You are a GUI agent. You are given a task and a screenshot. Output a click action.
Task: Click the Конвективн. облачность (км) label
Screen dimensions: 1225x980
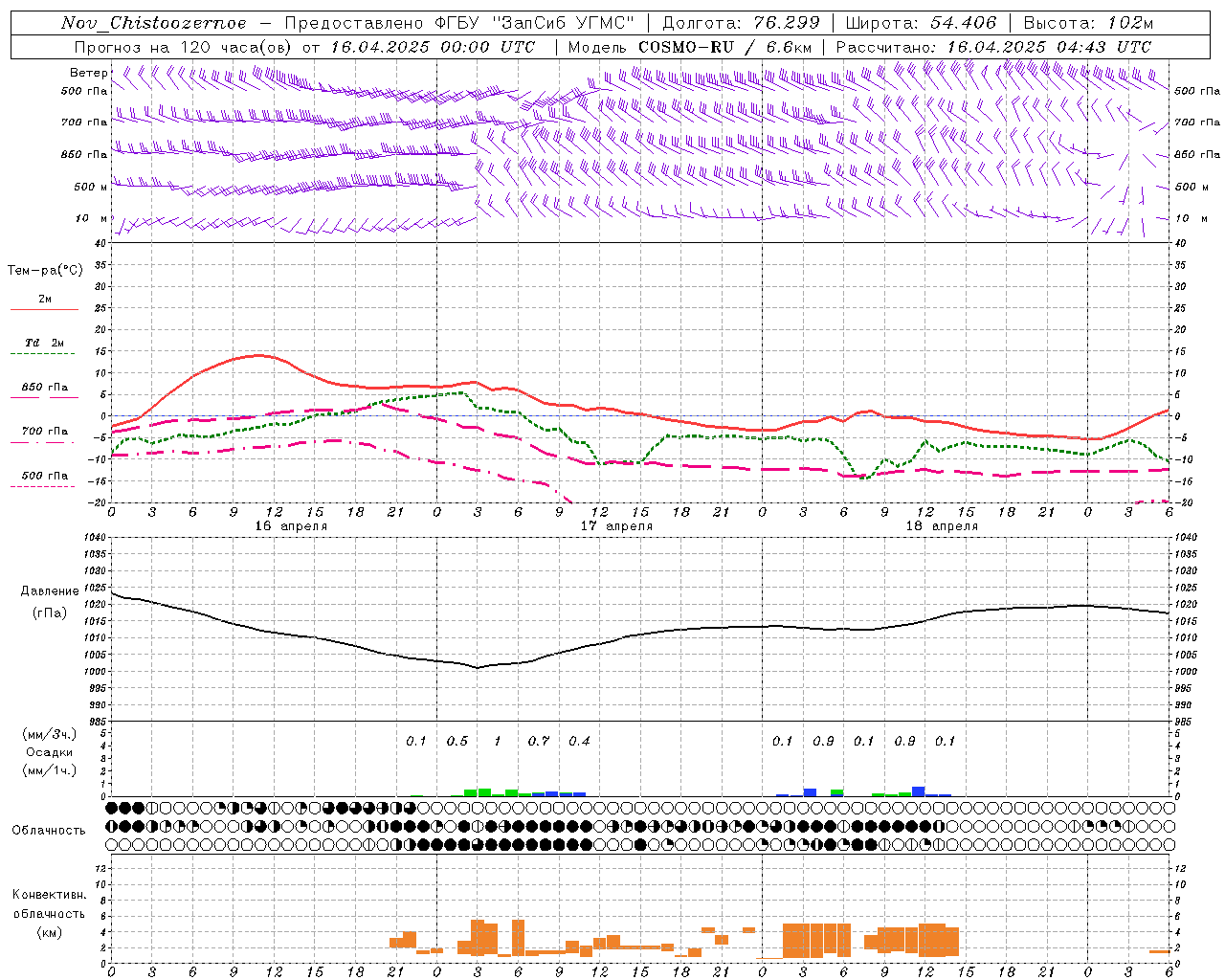49,913
